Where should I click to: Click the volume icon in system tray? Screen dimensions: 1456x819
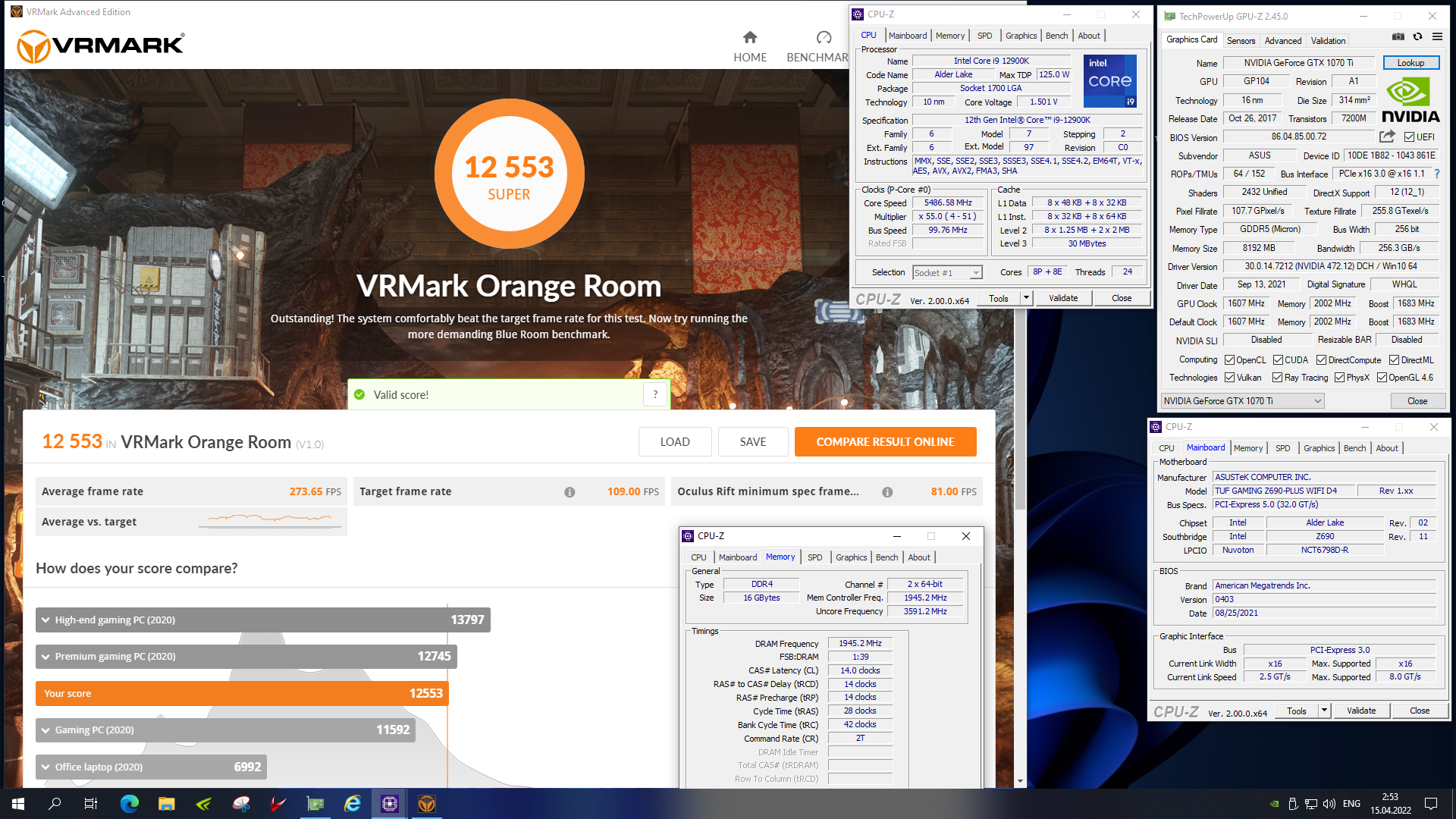point(1329,804)
